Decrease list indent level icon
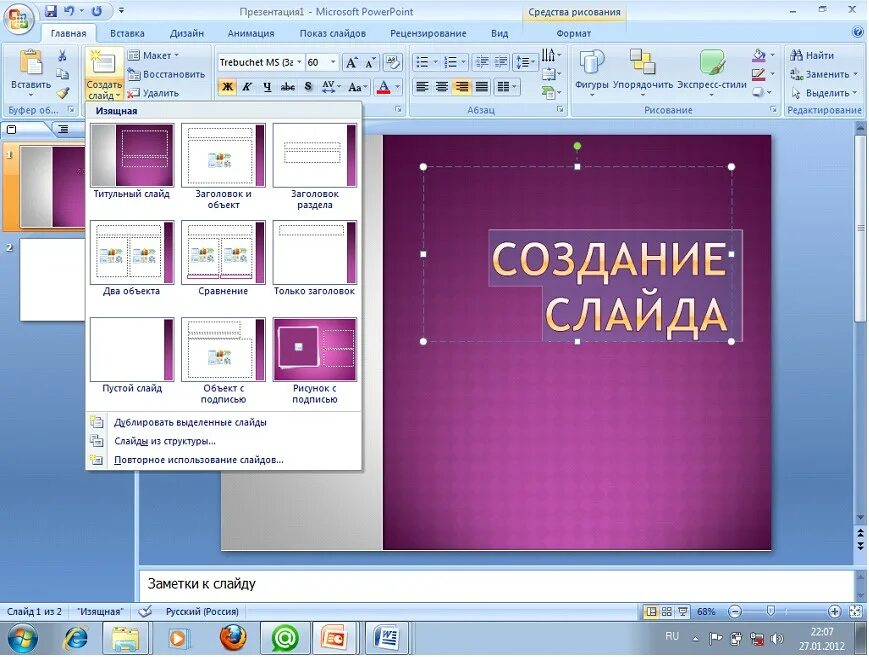The height and width of the screenshot is (657, 869). [482, 62]
